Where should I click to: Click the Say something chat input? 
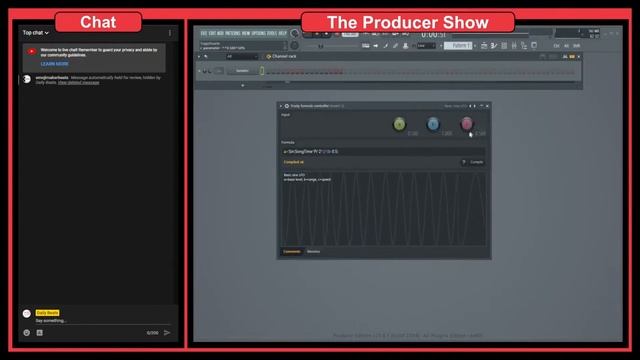tap(103, 321)
